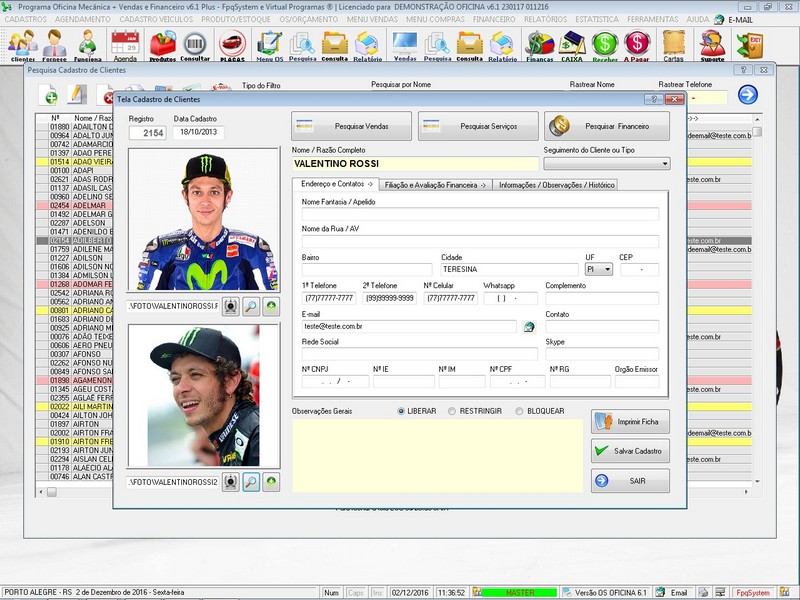Click send email icon beside E-mail field
Viewport: 800px width, 600px height.
pos(529,326)
